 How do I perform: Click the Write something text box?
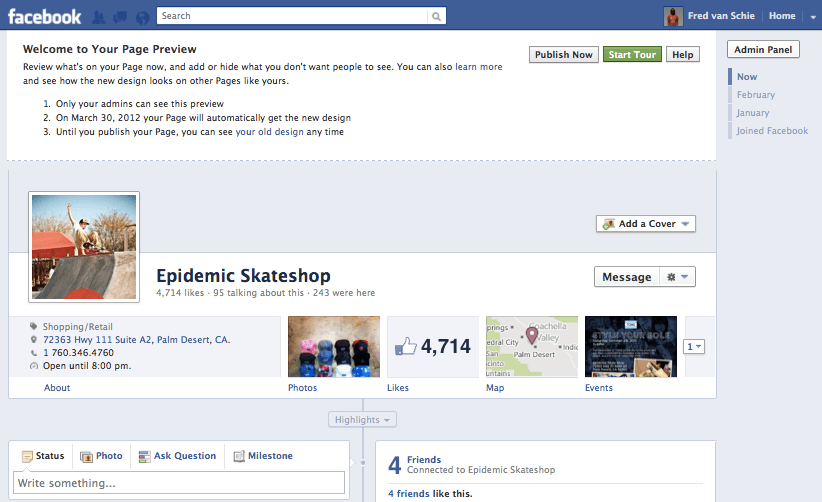[179, 483]
